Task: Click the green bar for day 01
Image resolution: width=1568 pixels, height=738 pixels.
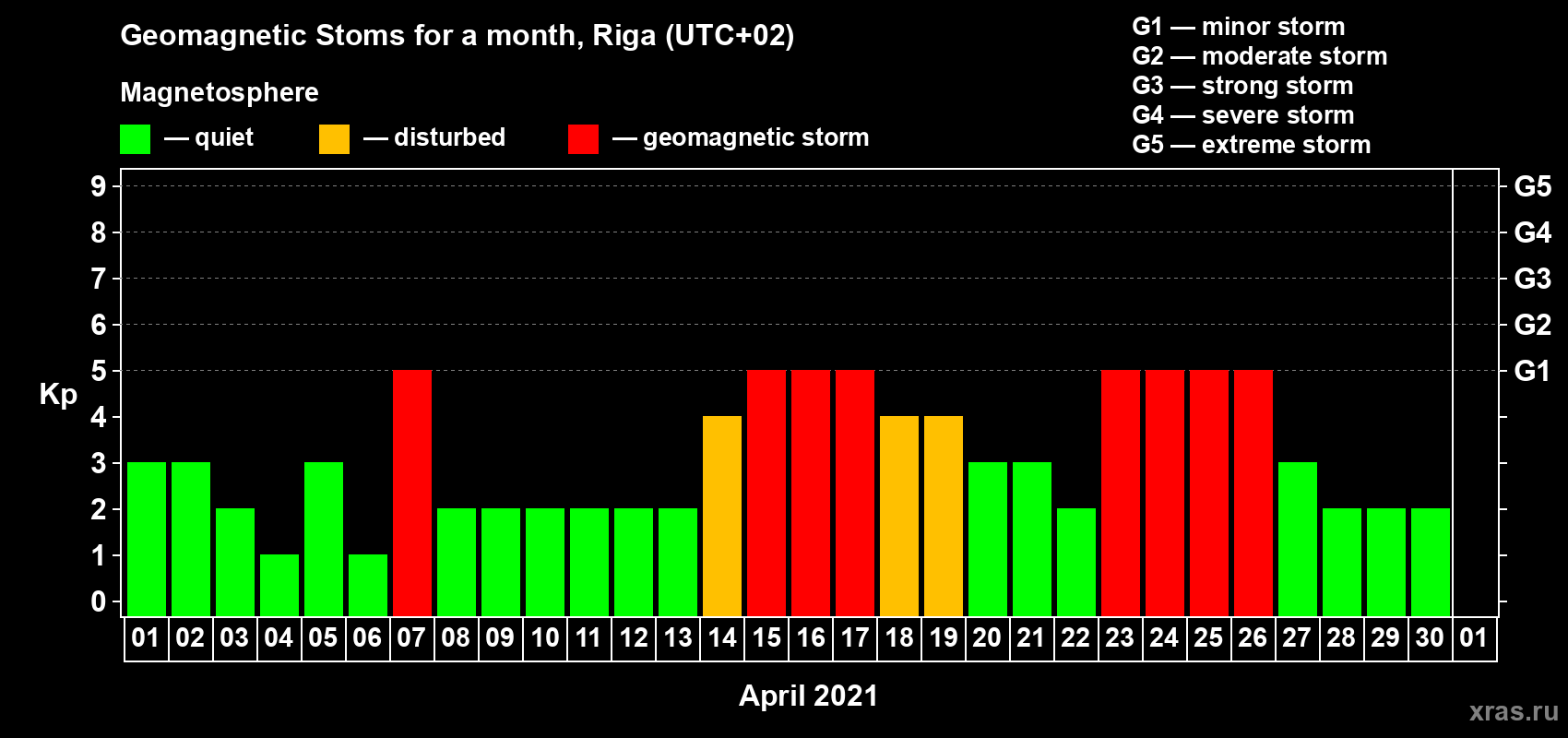Action: pos(147,540)
